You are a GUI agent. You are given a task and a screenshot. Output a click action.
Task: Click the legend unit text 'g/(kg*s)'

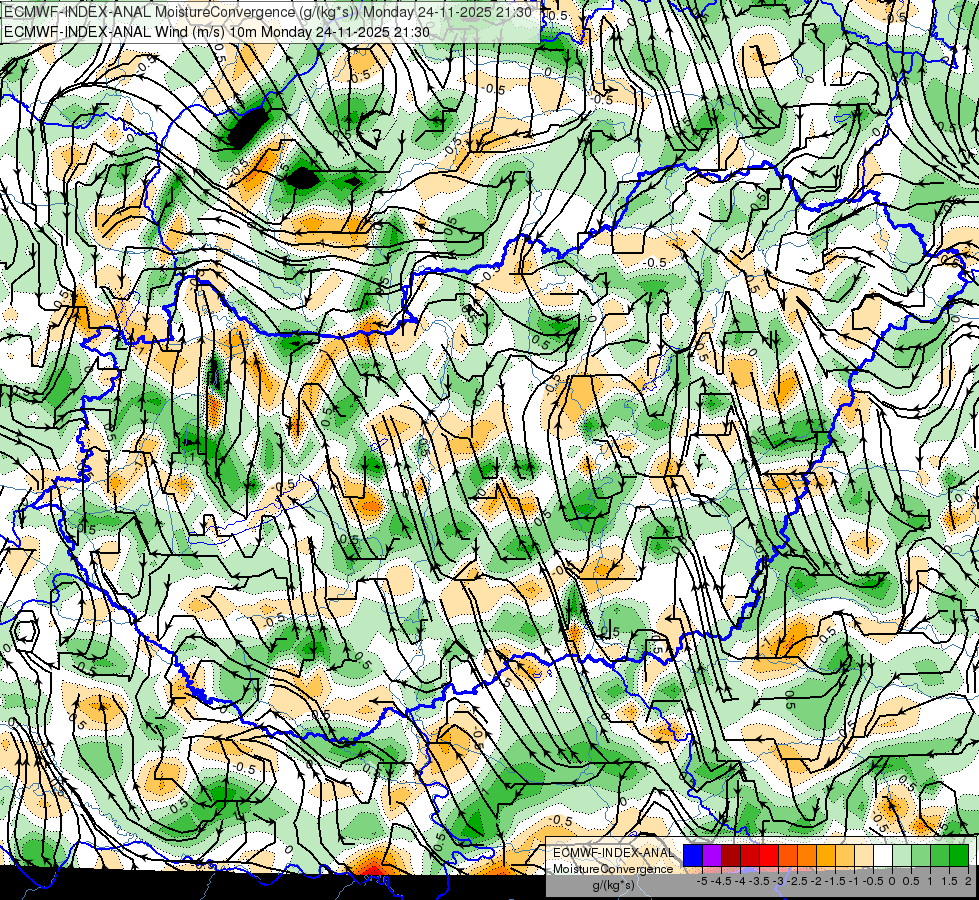613,885
